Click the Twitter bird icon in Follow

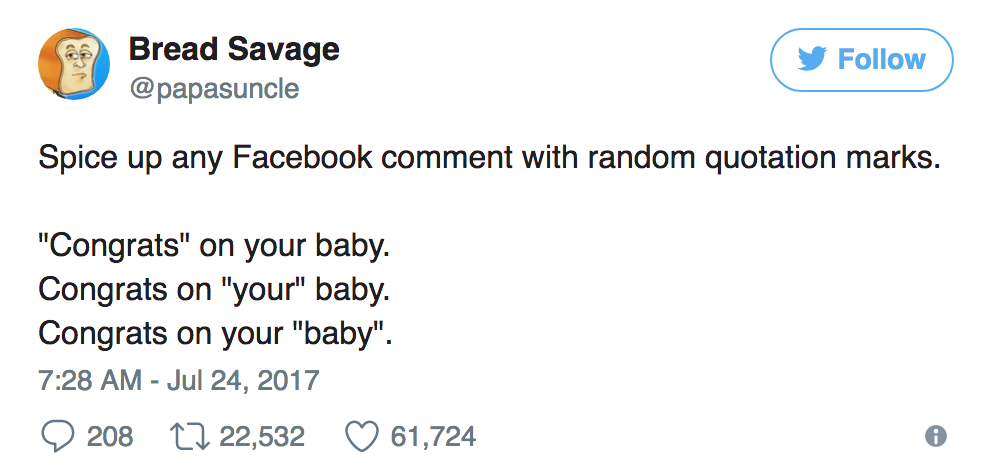(x=814, y=60)
